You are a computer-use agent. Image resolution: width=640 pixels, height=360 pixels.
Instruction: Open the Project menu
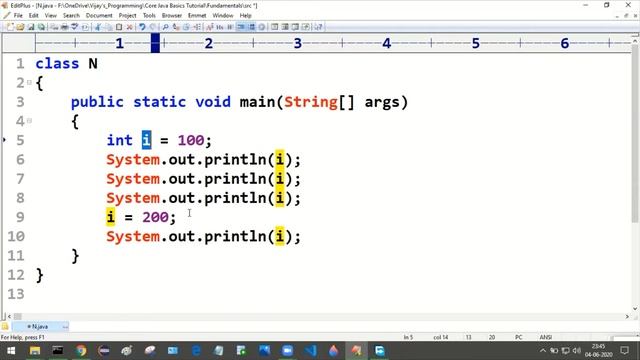click(127, 16)
